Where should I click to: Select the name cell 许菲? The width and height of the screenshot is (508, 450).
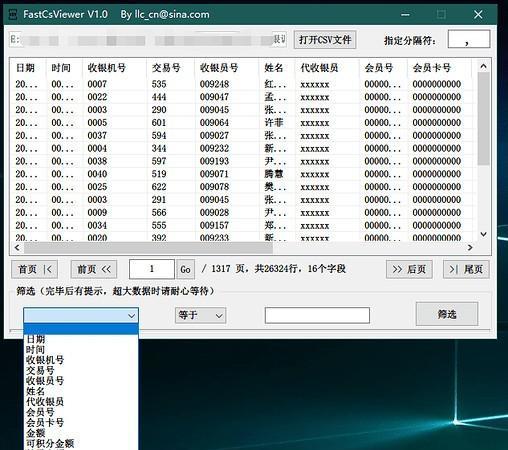[x=274, y=123]
